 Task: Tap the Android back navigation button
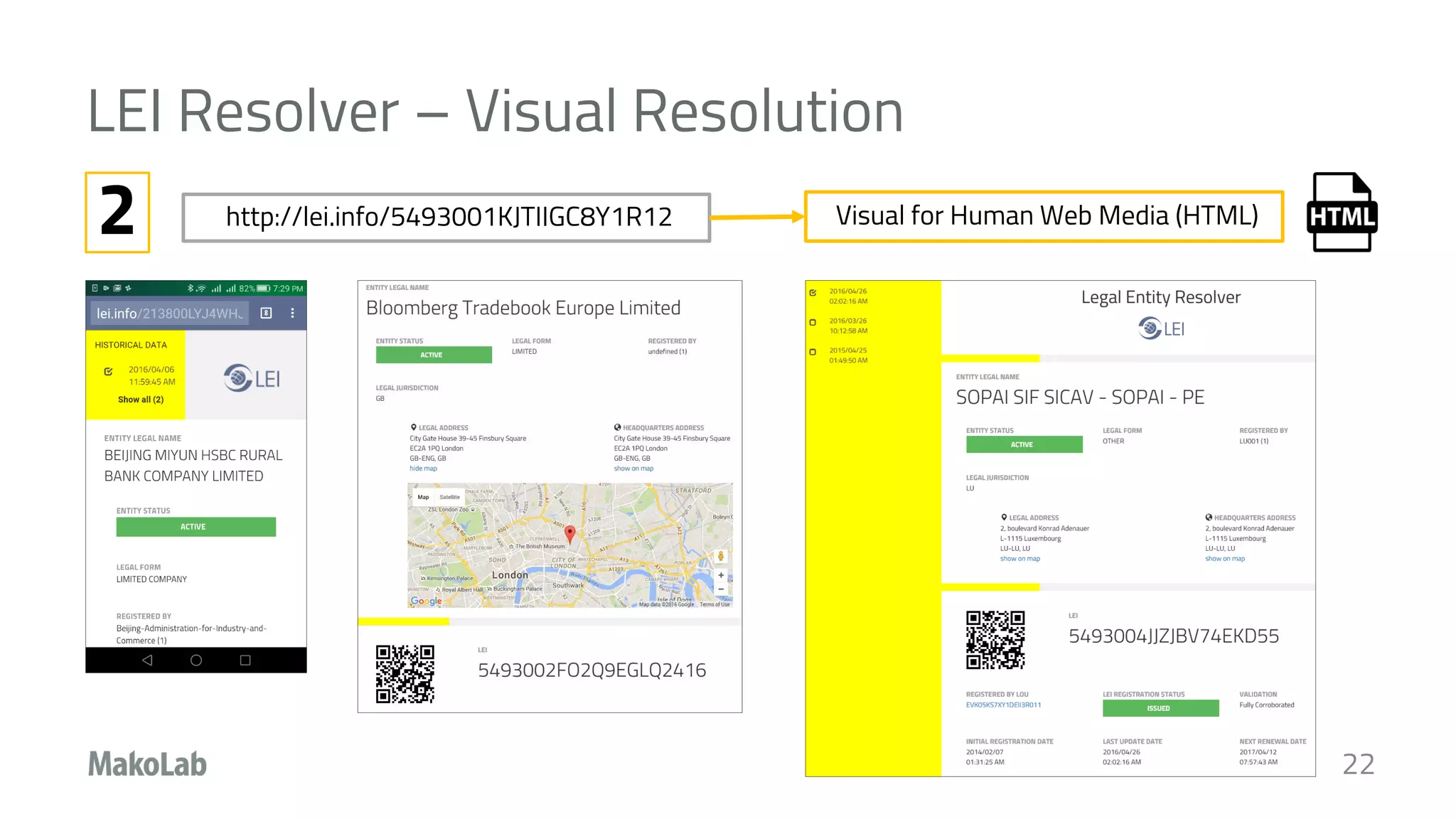[x=147, y=660]
